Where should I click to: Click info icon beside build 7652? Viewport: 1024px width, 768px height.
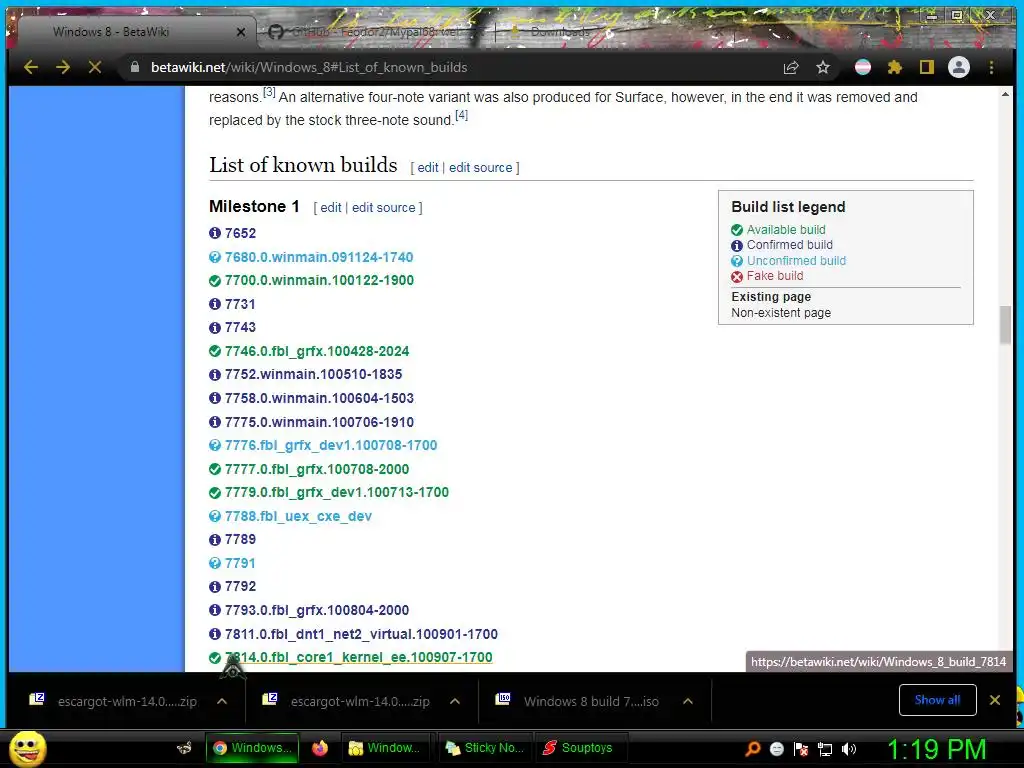tap(215, 233)
